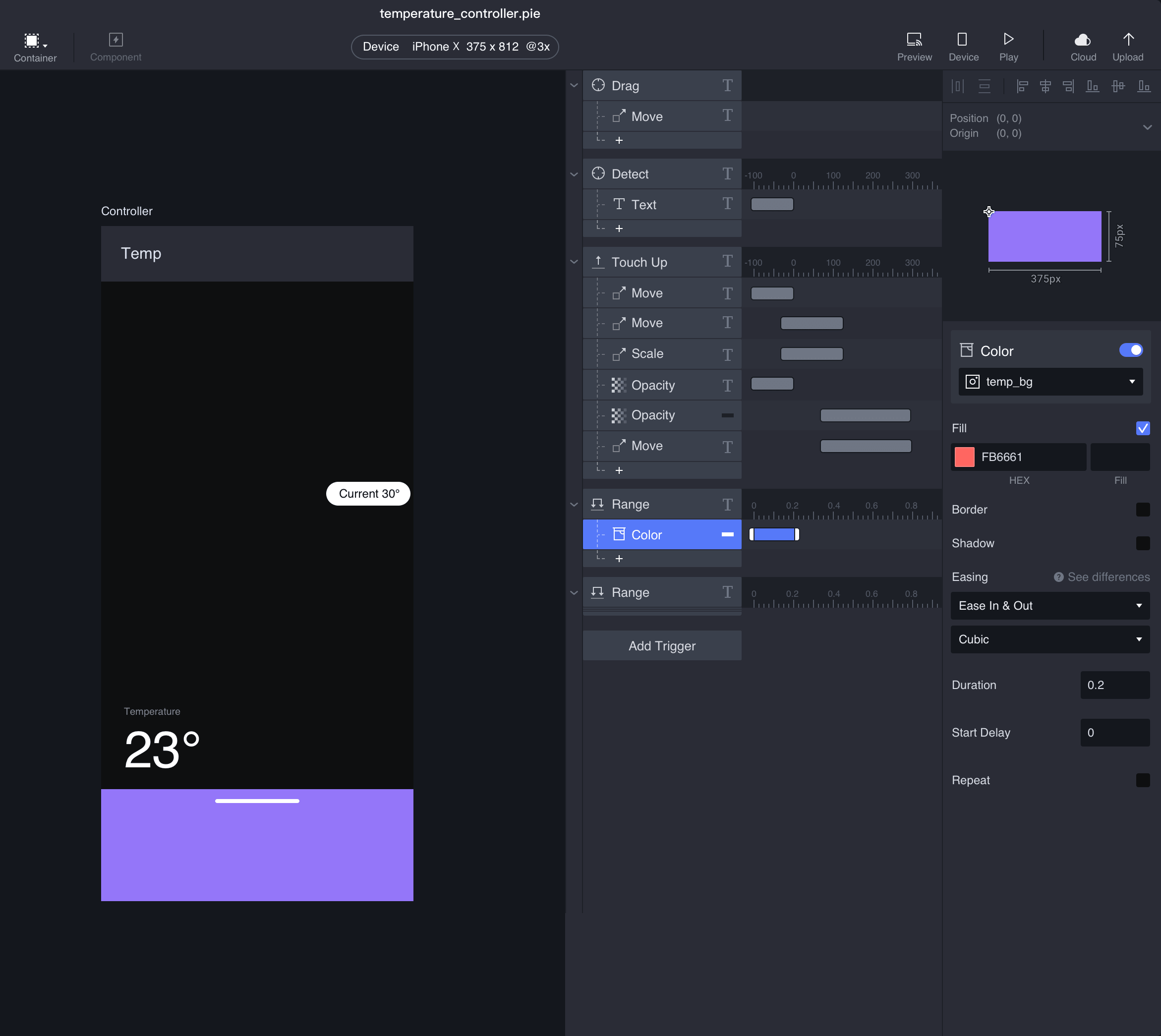Click the align left edges icon
Screen dimensions: 1161x1036
1022,86
